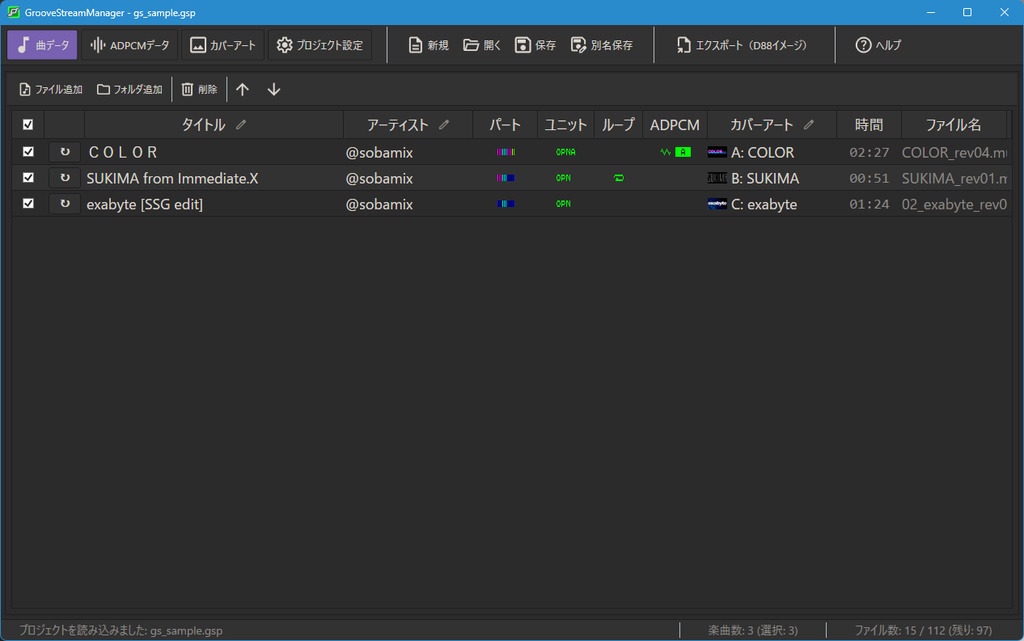Click the 時間 column header
The image size is (1024, 641).
coord(869,125)
